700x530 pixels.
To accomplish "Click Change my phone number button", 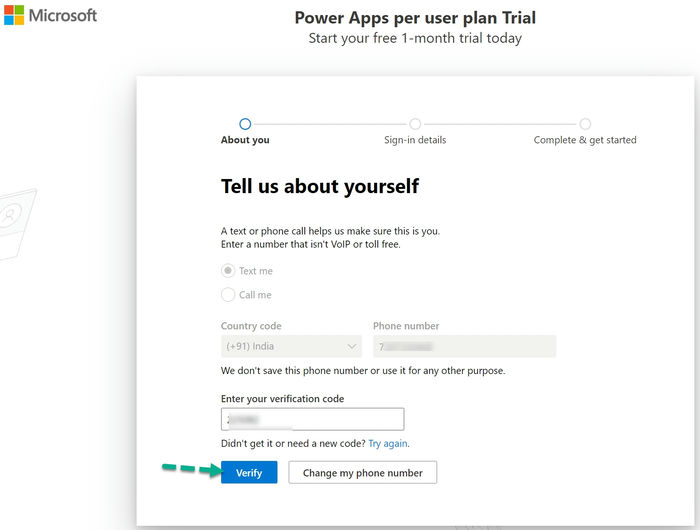I will (x=362, y=472).
